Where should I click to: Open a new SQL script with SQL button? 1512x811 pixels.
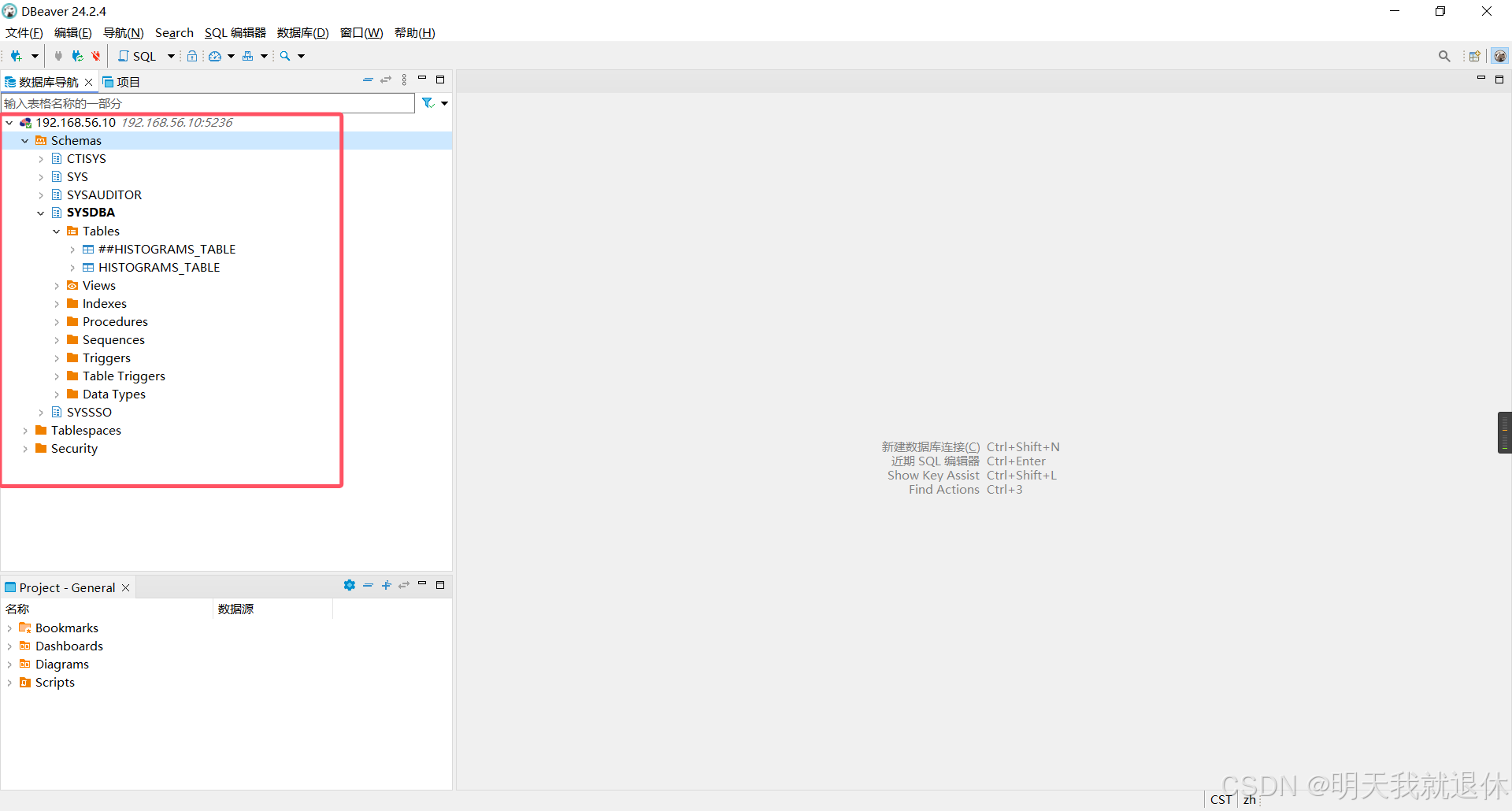[x=137, y=56]
